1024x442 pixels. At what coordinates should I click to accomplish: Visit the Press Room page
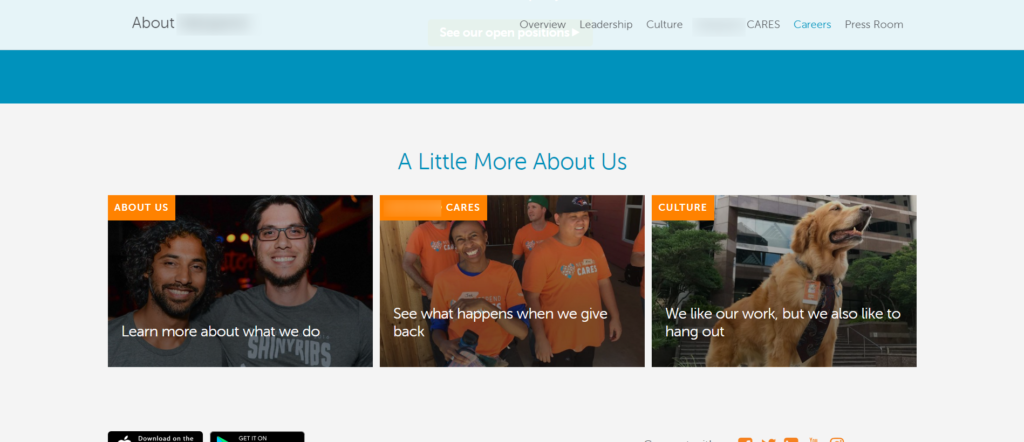[874, 25]
